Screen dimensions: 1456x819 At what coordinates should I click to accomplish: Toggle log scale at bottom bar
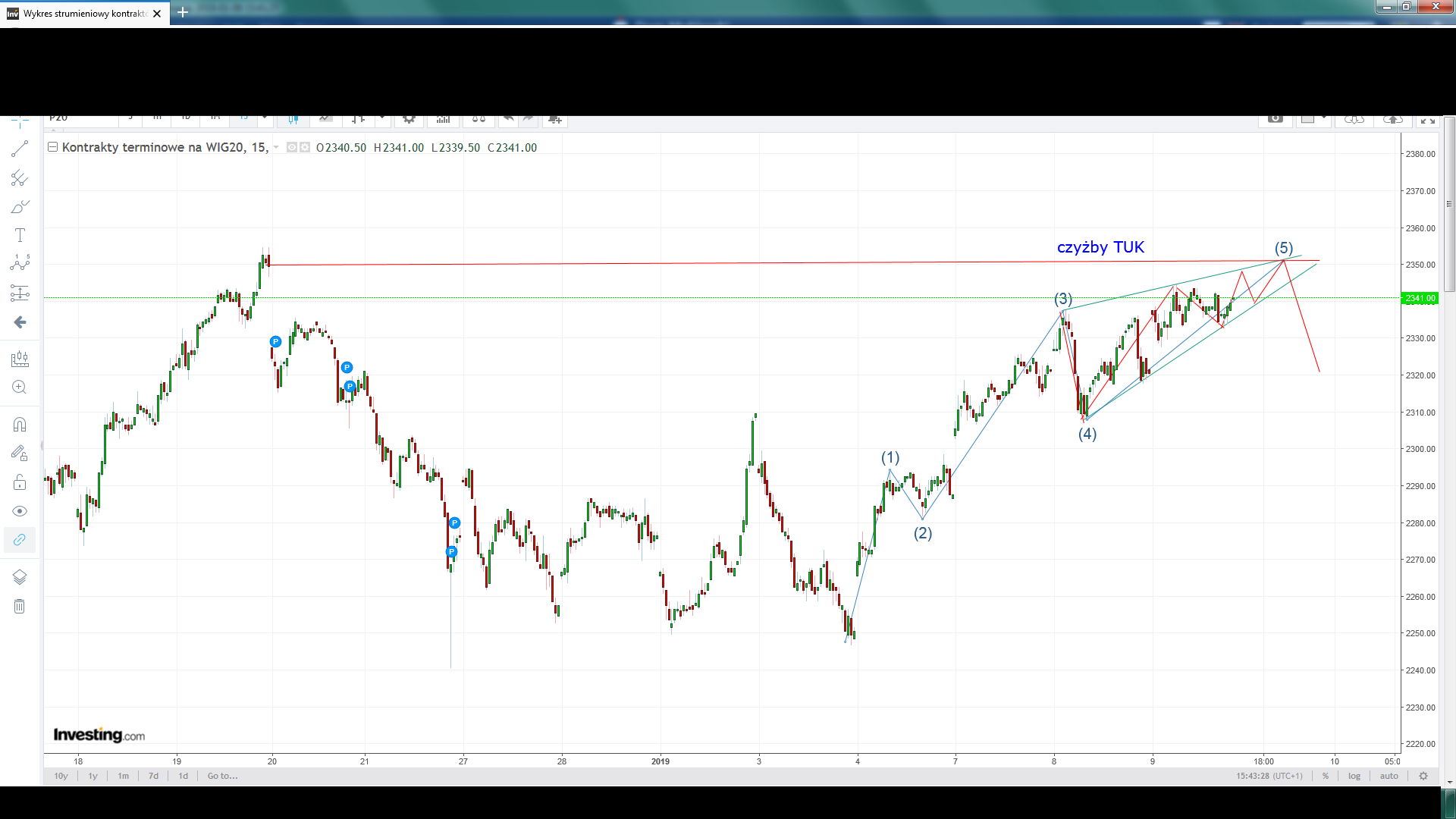coord(1354,776)
